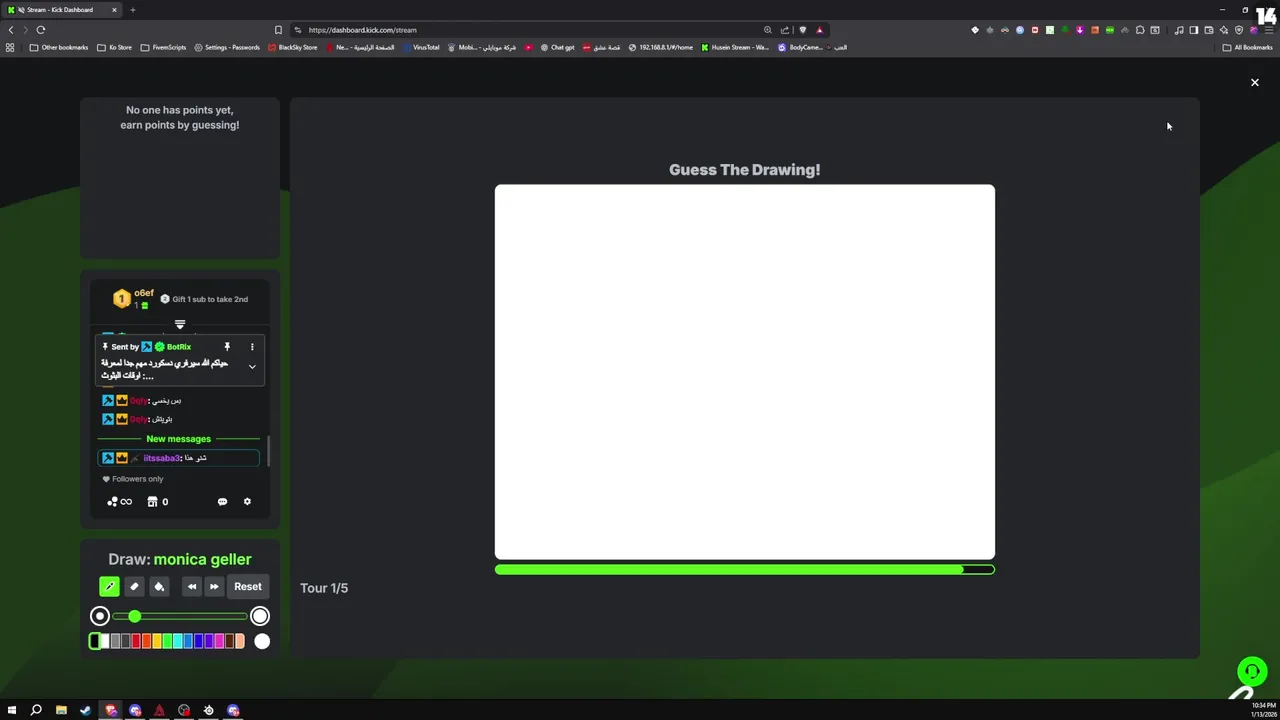Switch to Stream - Kick Dashboard tab

click(63, 10)
